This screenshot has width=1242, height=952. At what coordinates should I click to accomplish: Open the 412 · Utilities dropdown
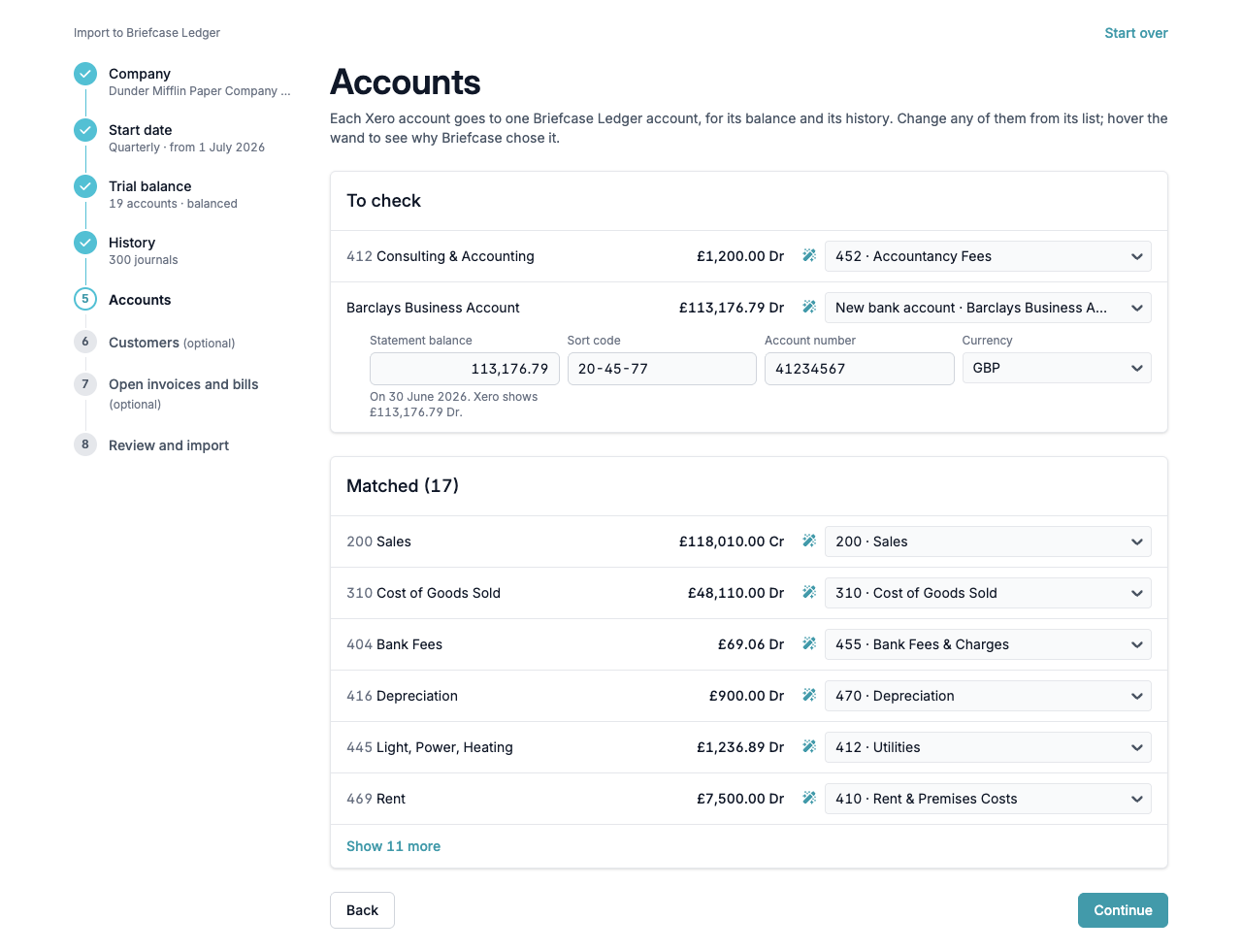coord(988,747)
